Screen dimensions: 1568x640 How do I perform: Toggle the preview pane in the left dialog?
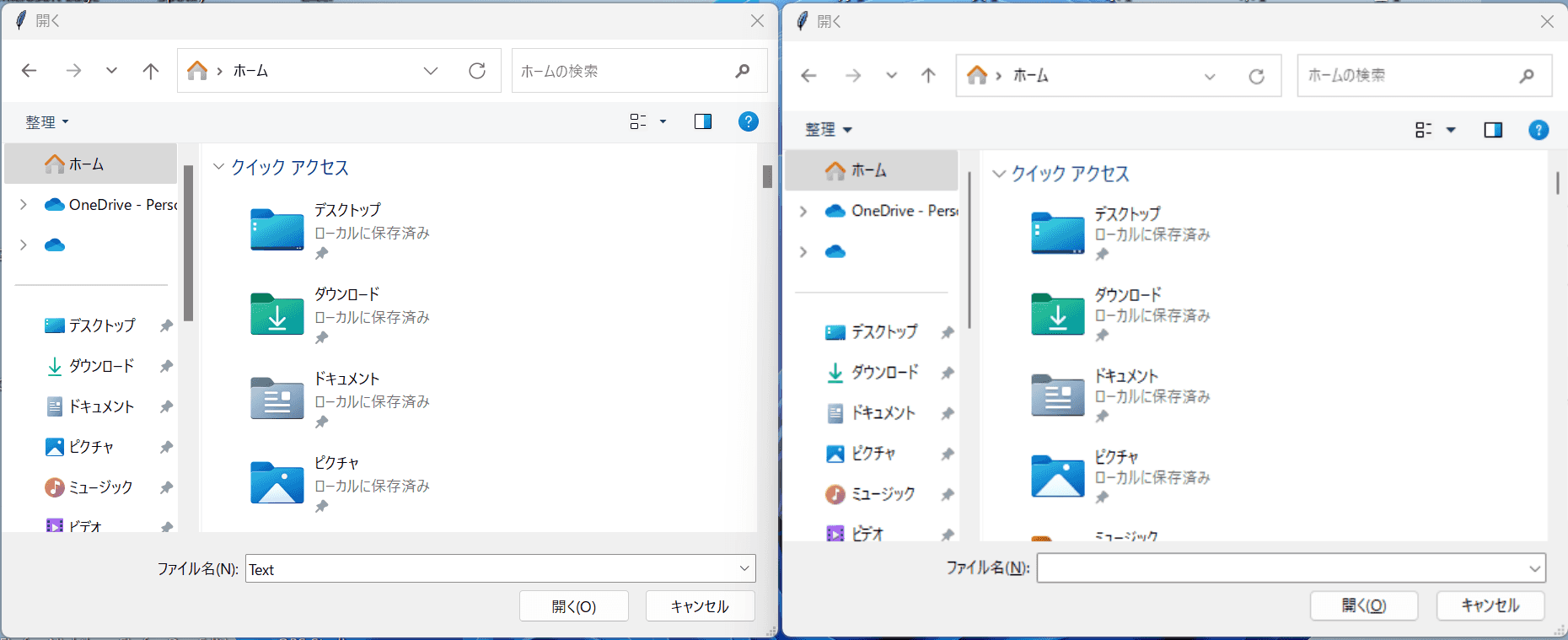point(702,121)
